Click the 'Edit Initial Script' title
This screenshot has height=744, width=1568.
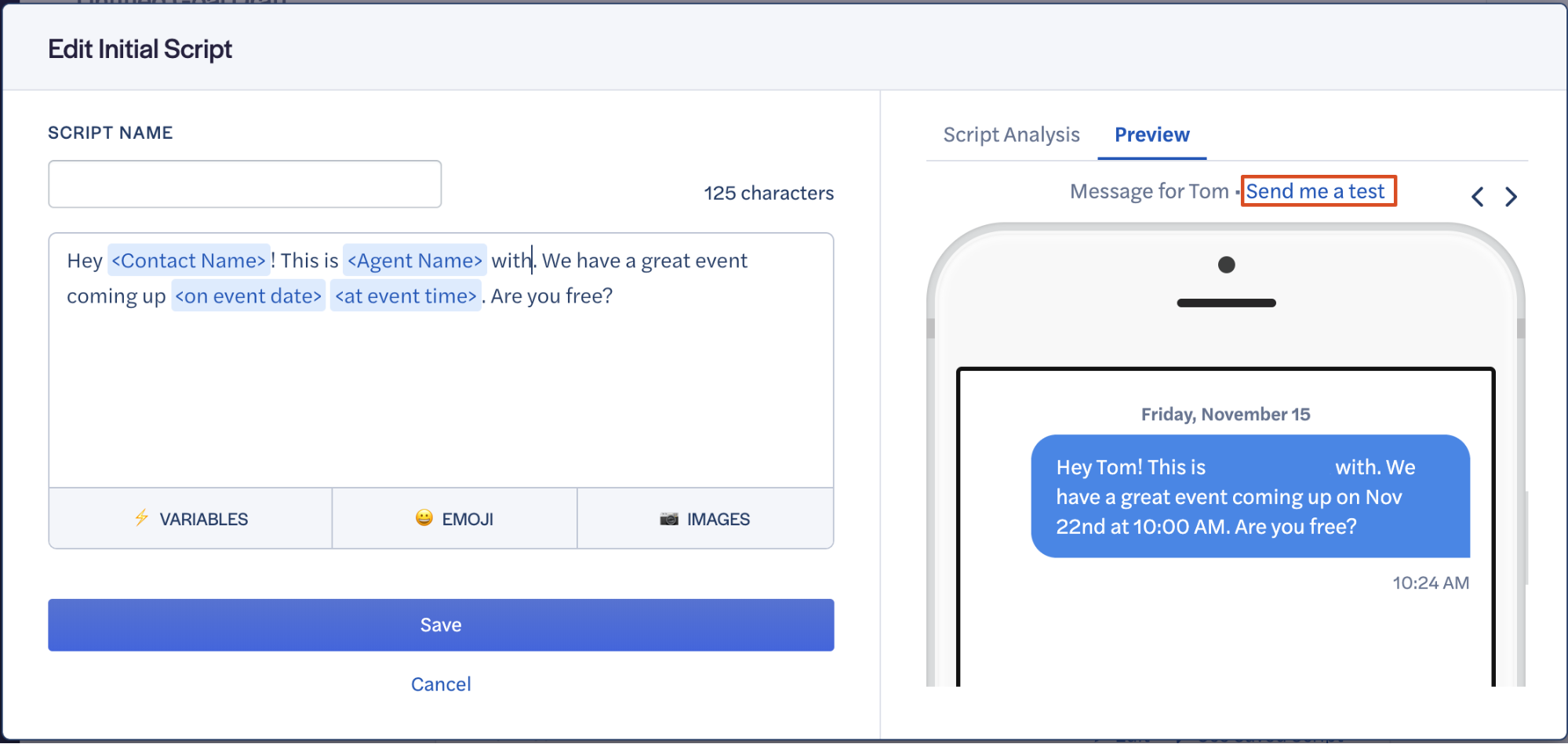[x=140, y=49]
